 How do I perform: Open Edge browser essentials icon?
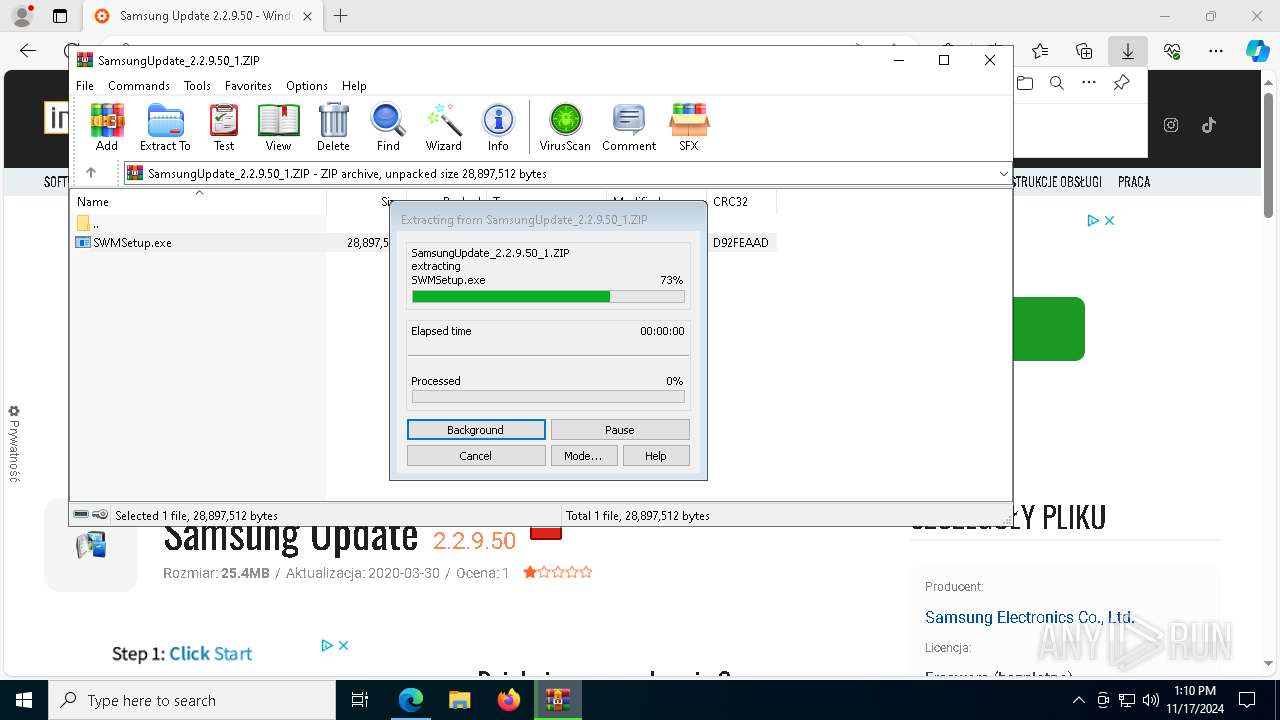tap(1172, 51)
